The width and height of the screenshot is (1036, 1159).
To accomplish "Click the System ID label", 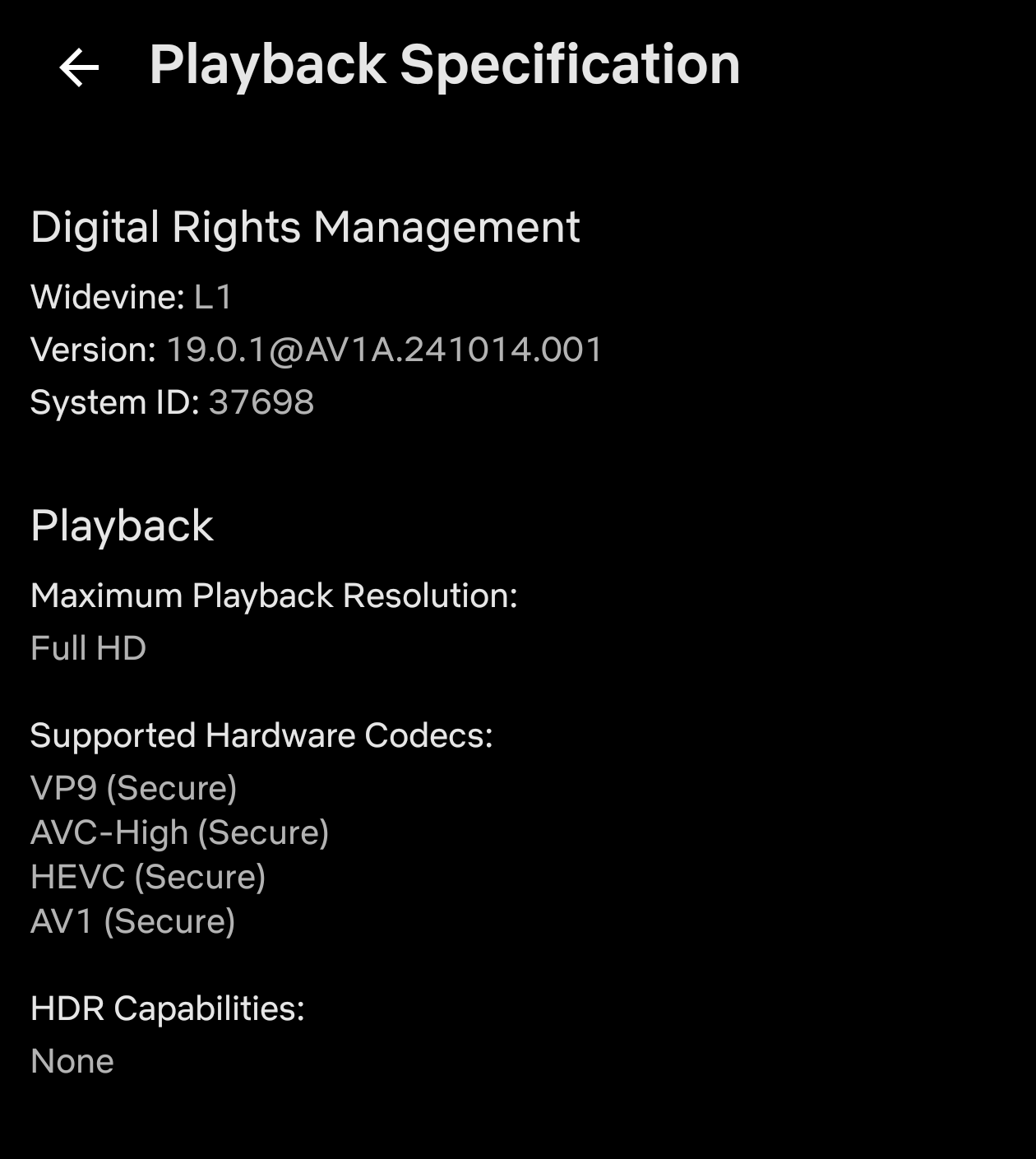I will click(x=114, y=402).
